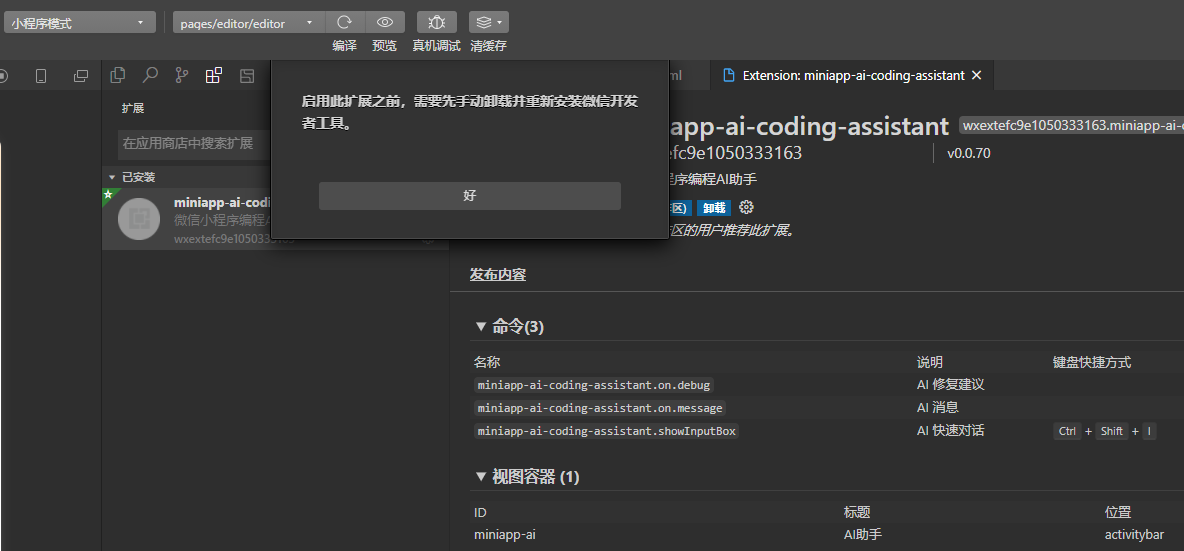
Task: Open the 清缓存 layers dropdown button
Action: tap(489, 23)
